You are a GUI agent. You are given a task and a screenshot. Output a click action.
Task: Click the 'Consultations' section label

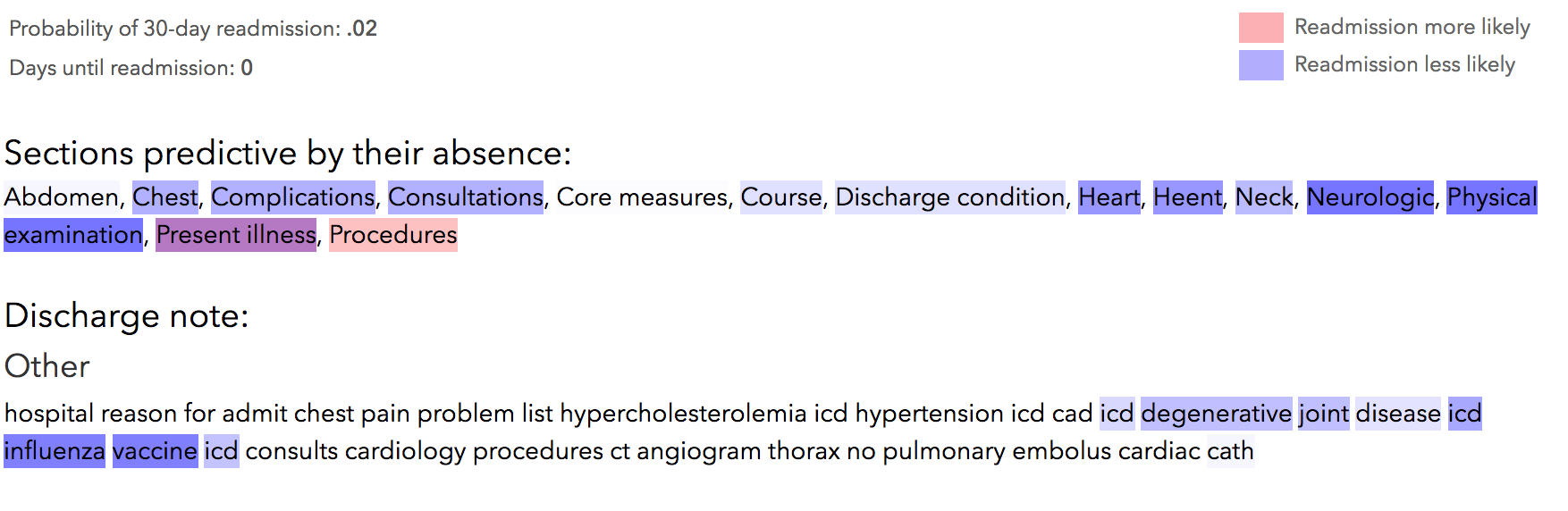pos(465,197)
